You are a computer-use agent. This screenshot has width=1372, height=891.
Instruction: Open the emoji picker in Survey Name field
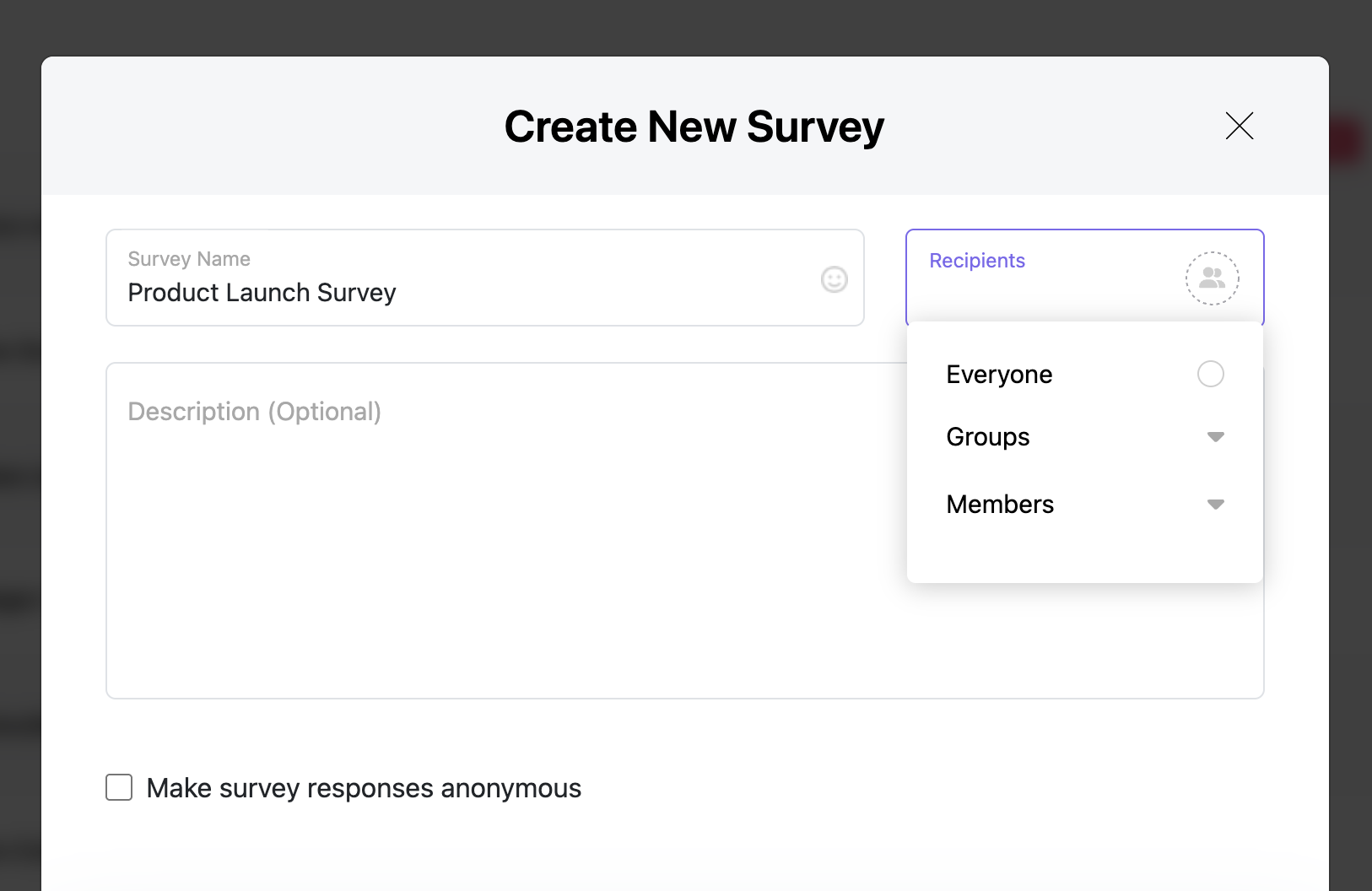834,279
